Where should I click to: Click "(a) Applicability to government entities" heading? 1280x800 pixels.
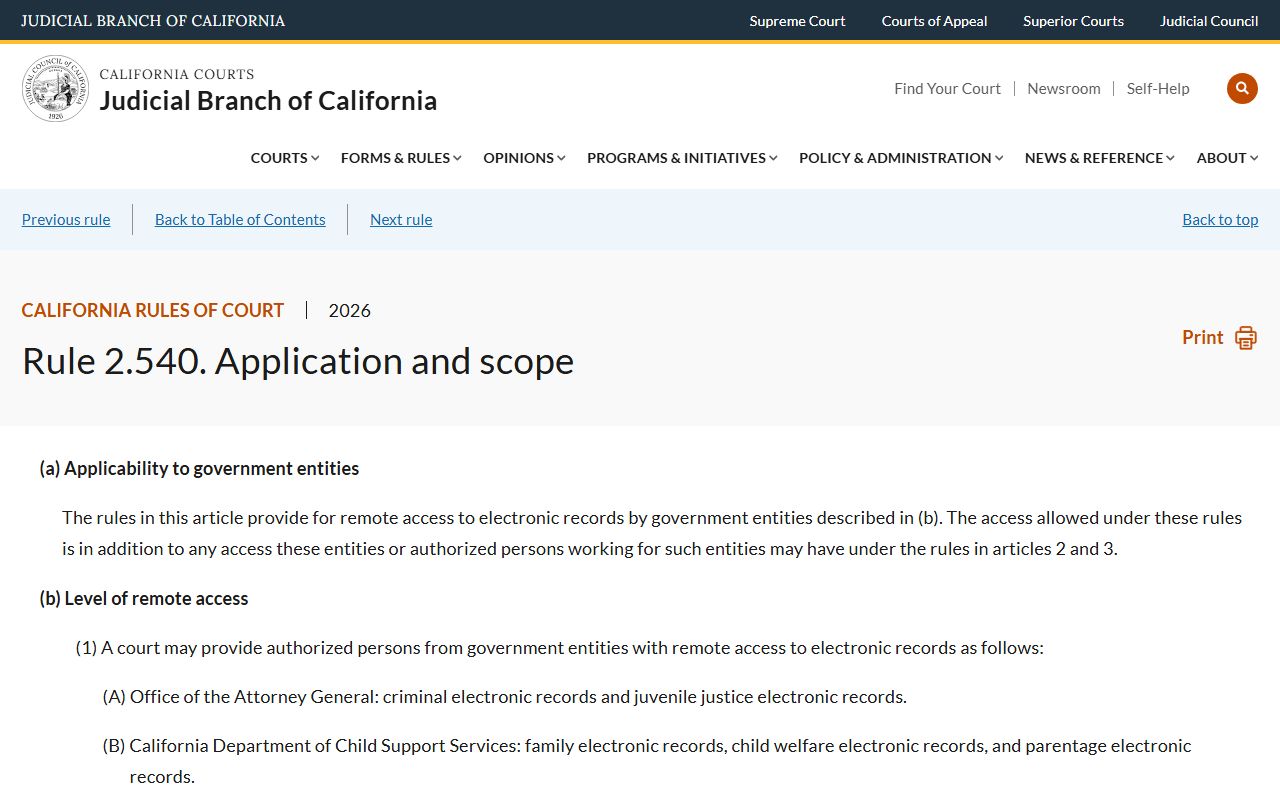[199, 469]
